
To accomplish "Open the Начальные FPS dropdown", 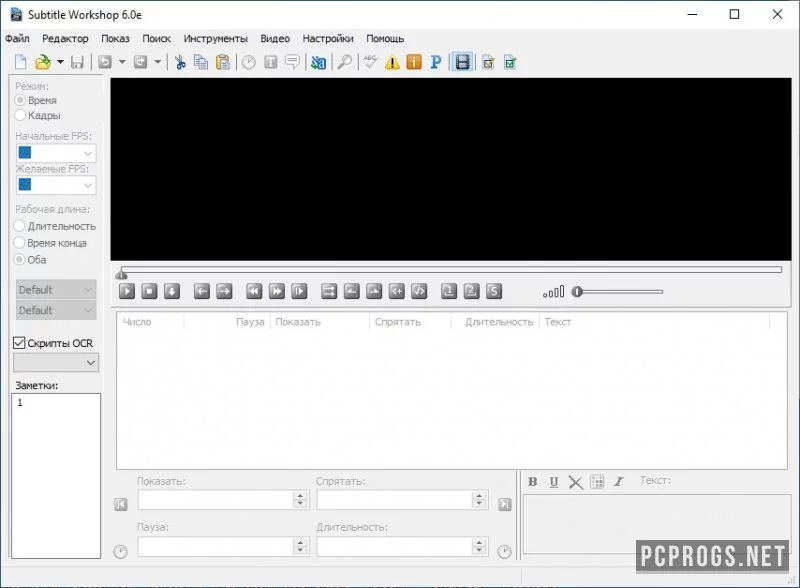I will click(56, 153).
